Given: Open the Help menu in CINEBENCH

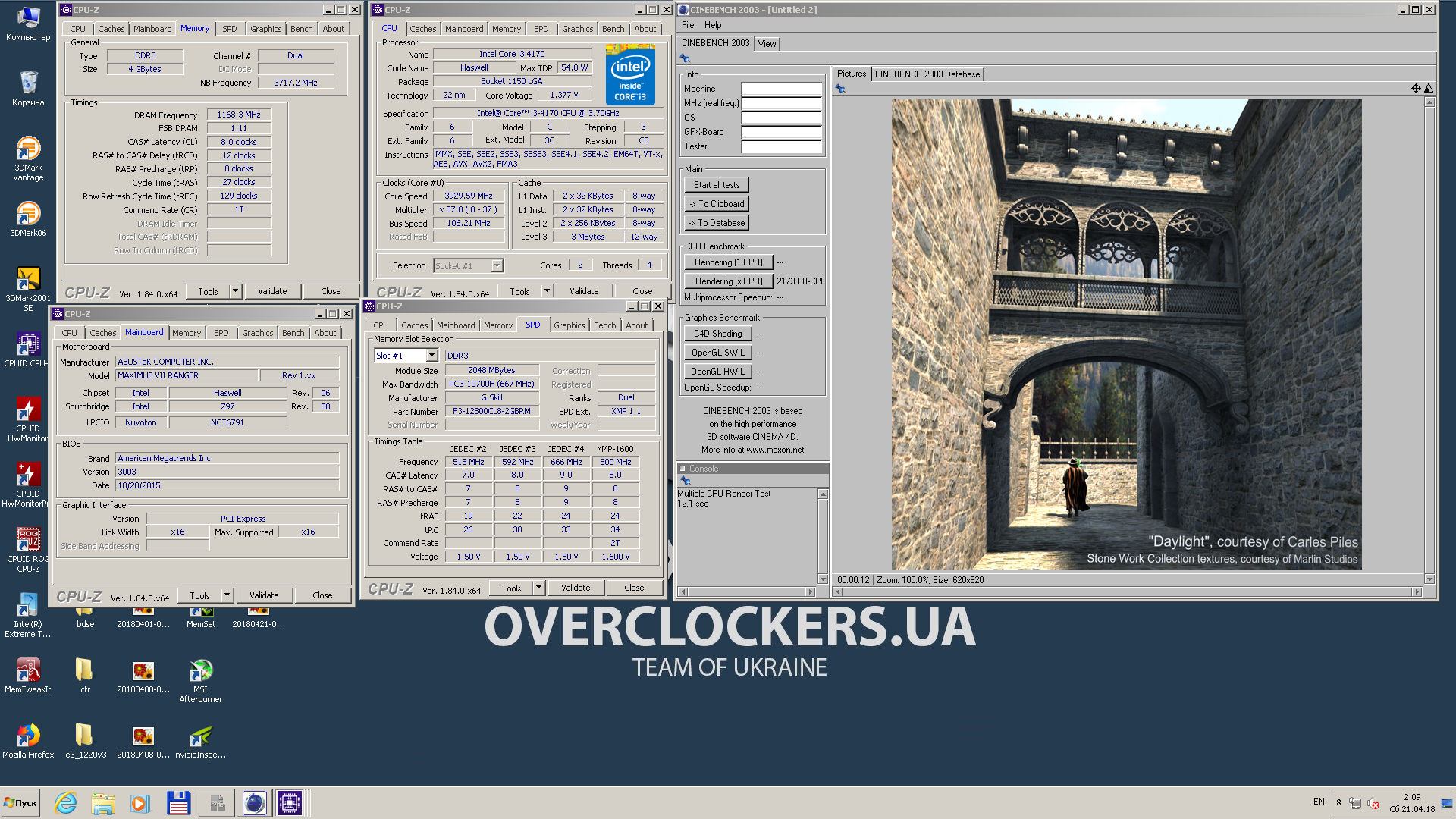Looking at the screenshot, I should pos(713,25).
